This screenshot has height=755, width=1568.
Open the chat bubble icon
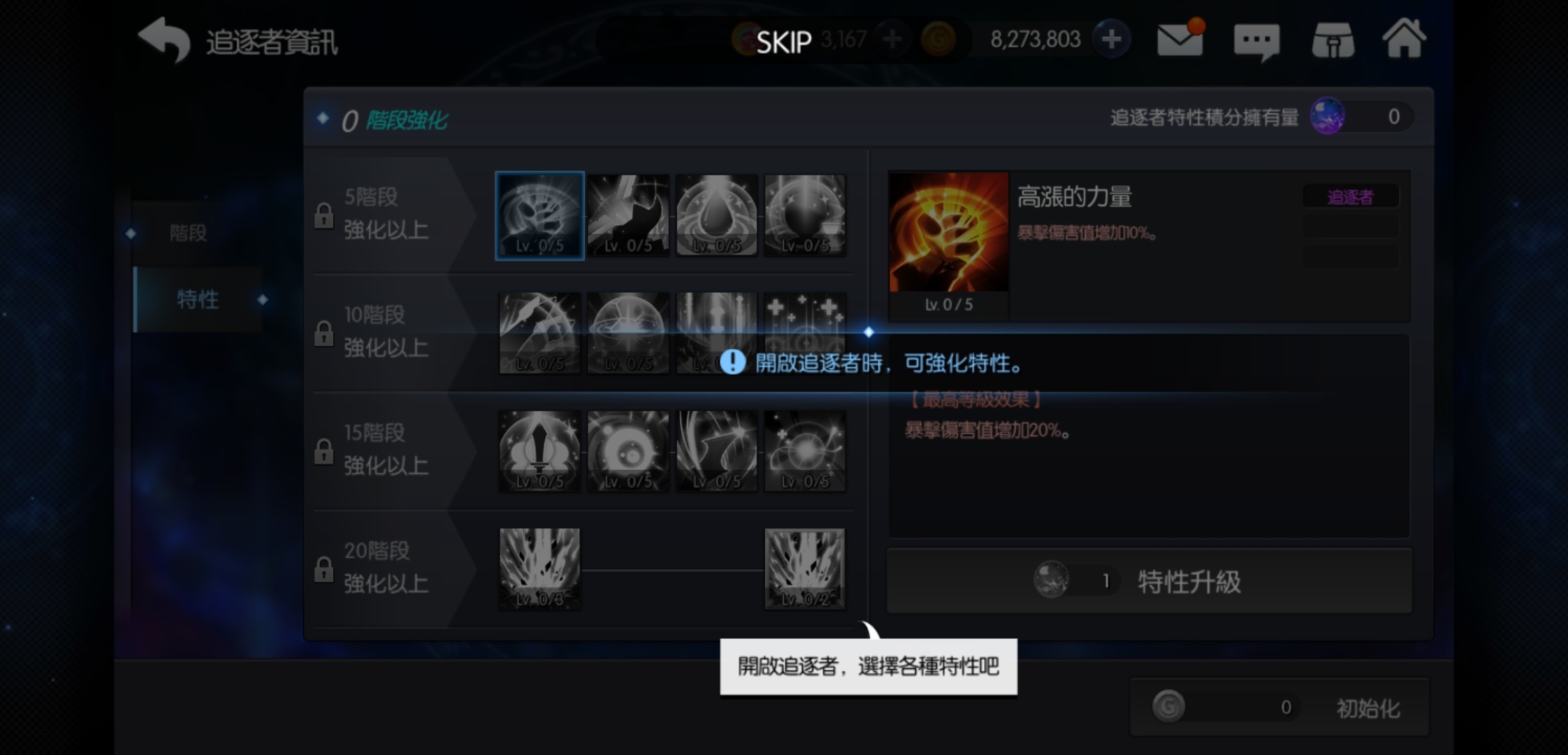(x=1256, y=42)
